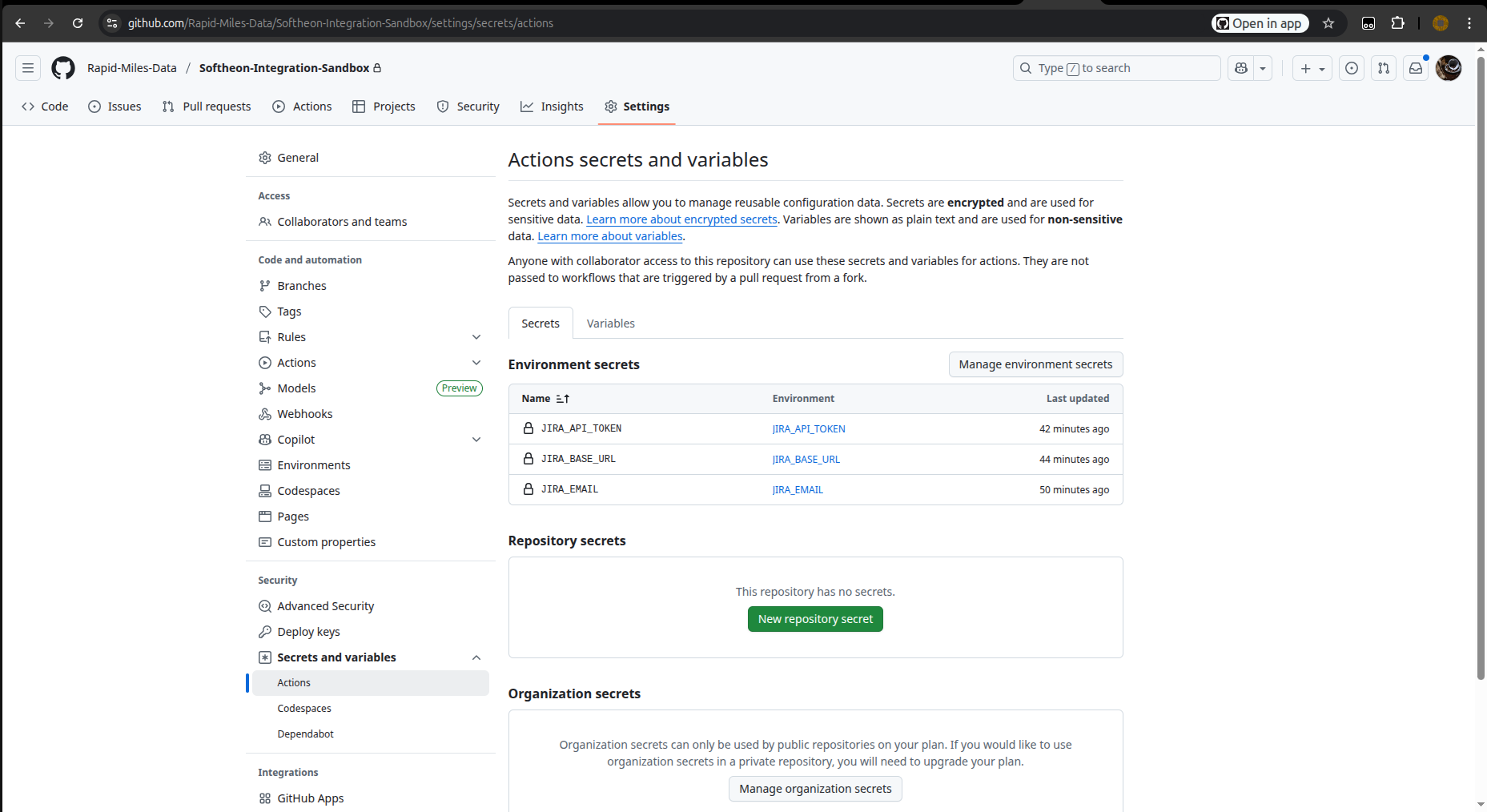
Task: Click the browser address bar URL
Action: pos(341,23)
